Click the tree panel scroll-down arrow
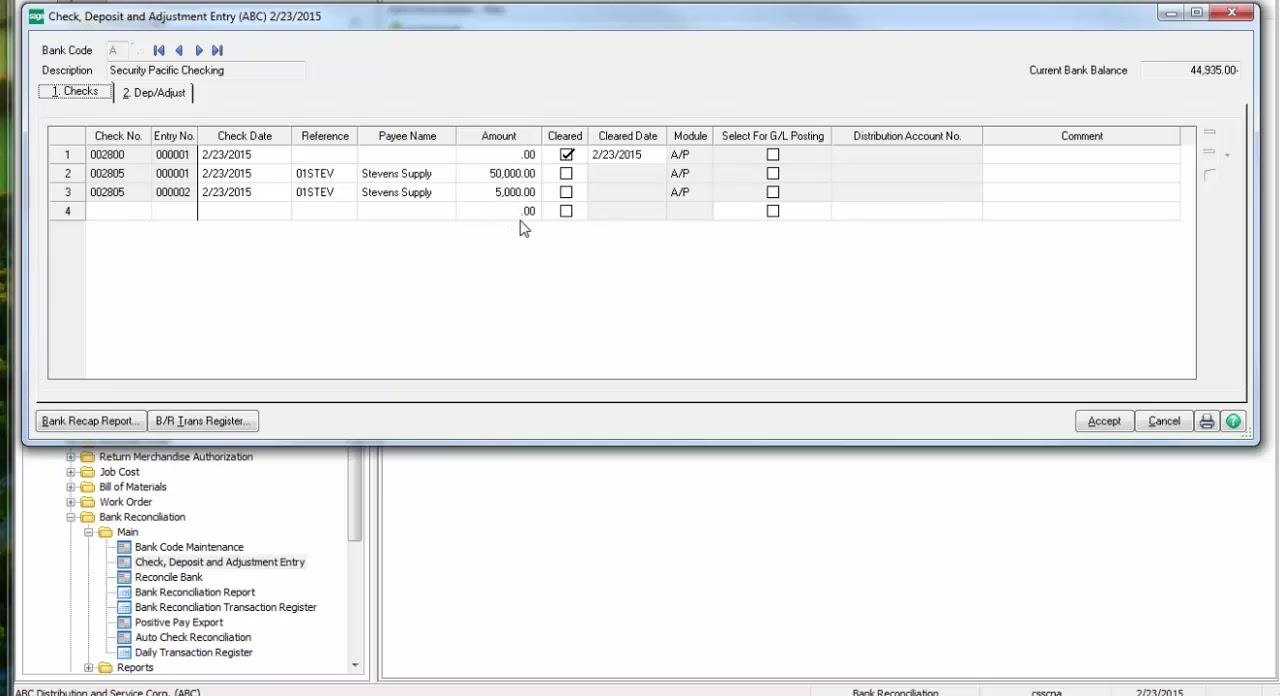Viewport: 1280px width, 696px height. point(355,665)
